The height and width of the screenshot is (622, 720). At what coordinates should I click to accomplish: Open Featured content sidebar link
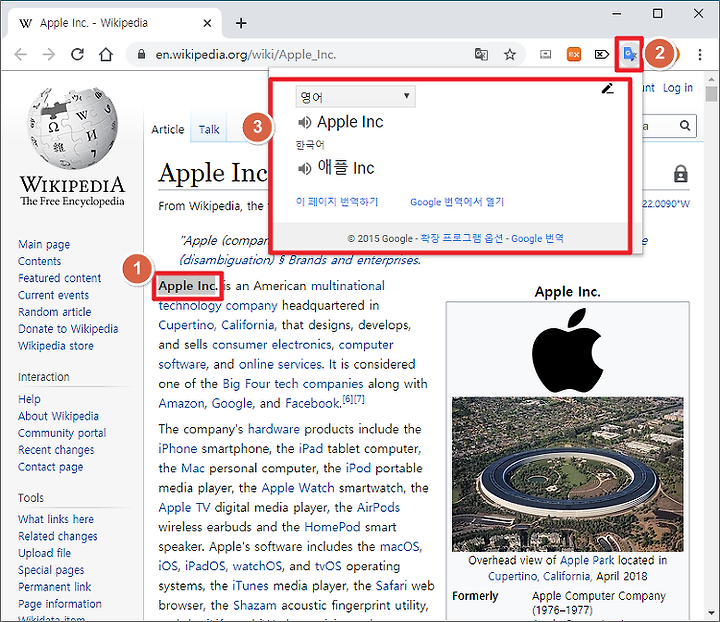(x=60, y=278)
